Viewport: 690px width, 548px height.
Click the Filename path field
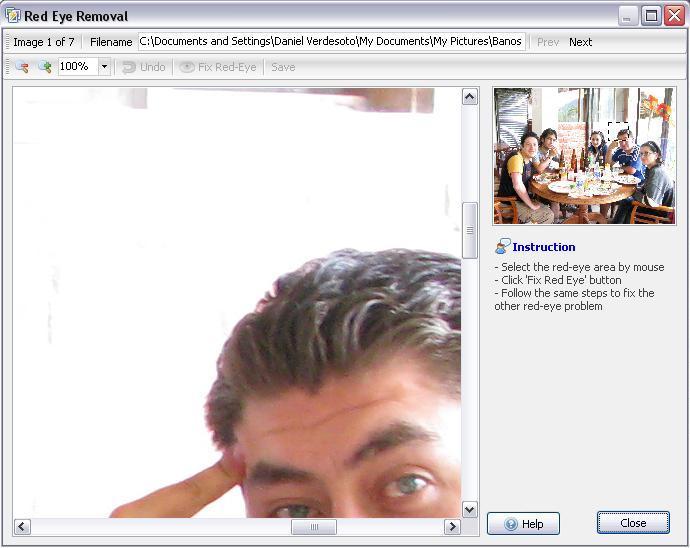pyautogui.click(x=331, y=41)
